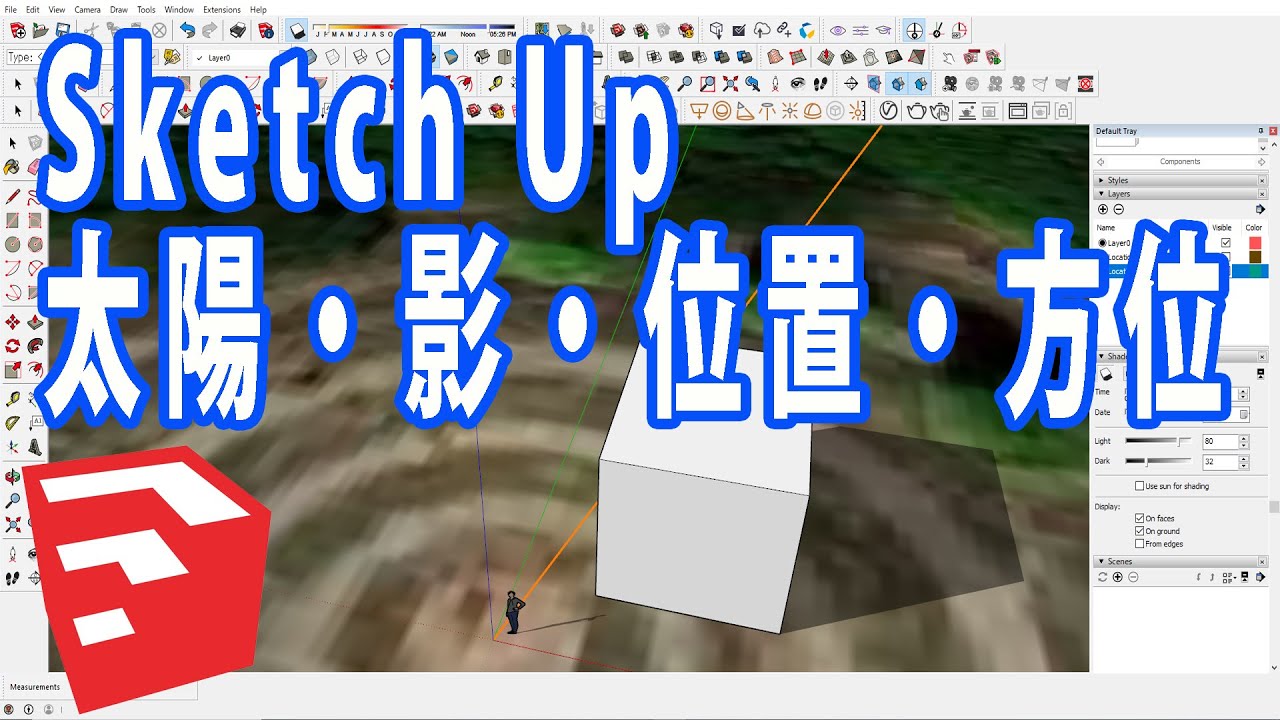Open the Edit menu

pos(33,9)
